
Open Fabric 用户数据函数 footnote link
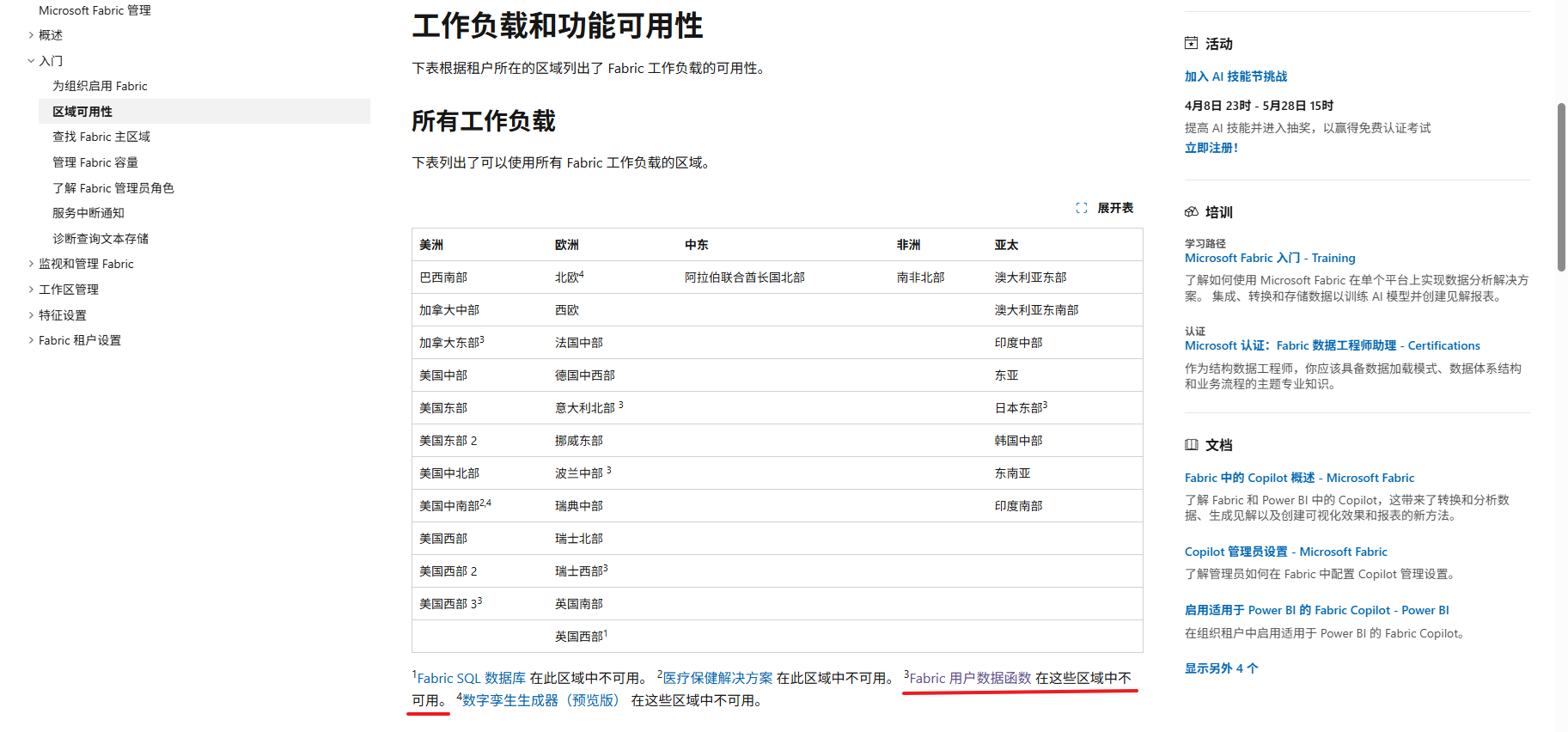coord(970,678)
